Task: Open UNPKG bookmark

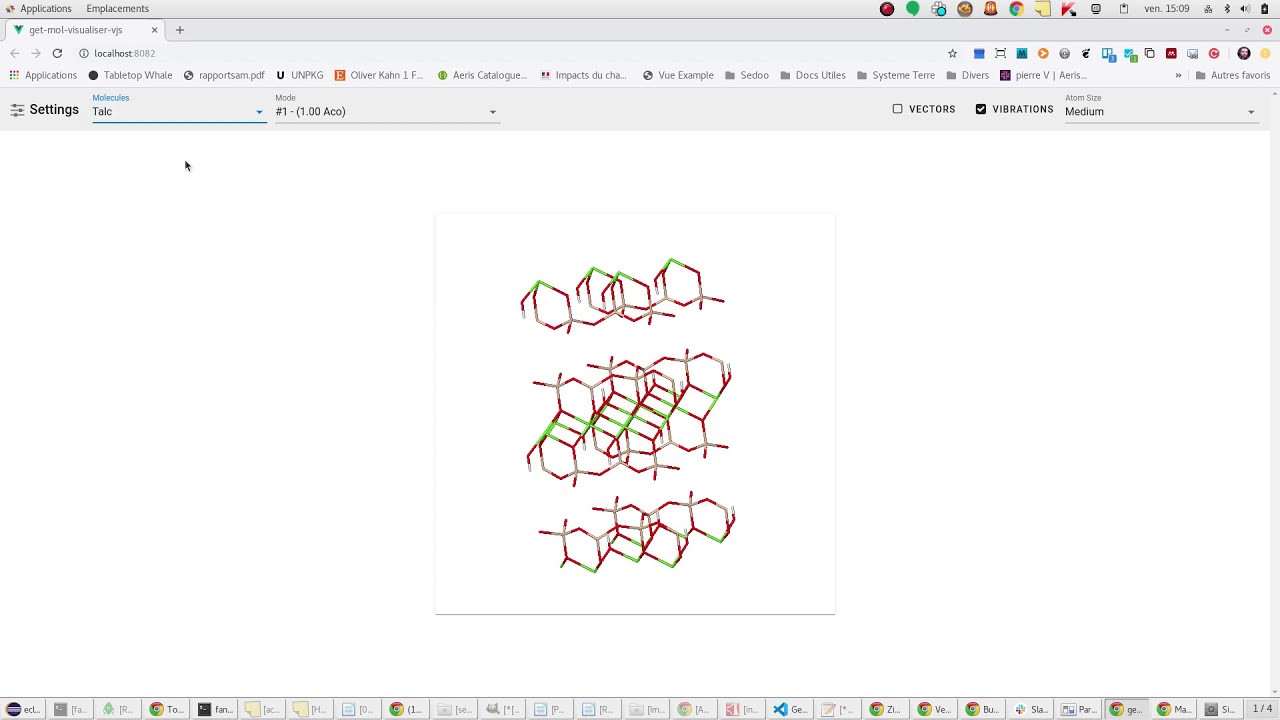Action: [x=300, y=75]
